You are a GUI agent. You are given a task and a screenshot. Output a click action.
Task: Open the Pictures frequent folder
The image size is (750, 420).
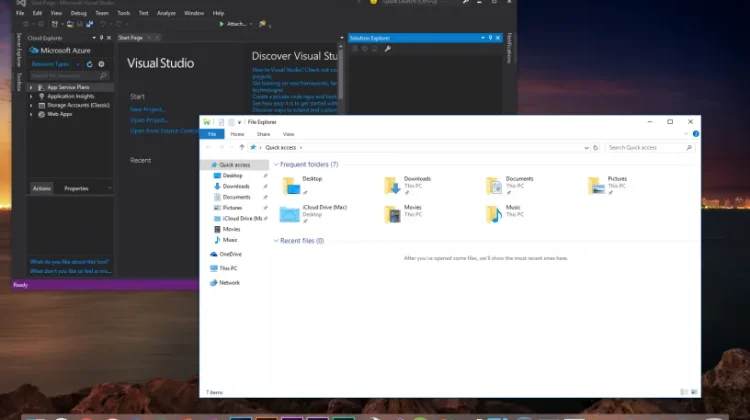coord(607,186)
